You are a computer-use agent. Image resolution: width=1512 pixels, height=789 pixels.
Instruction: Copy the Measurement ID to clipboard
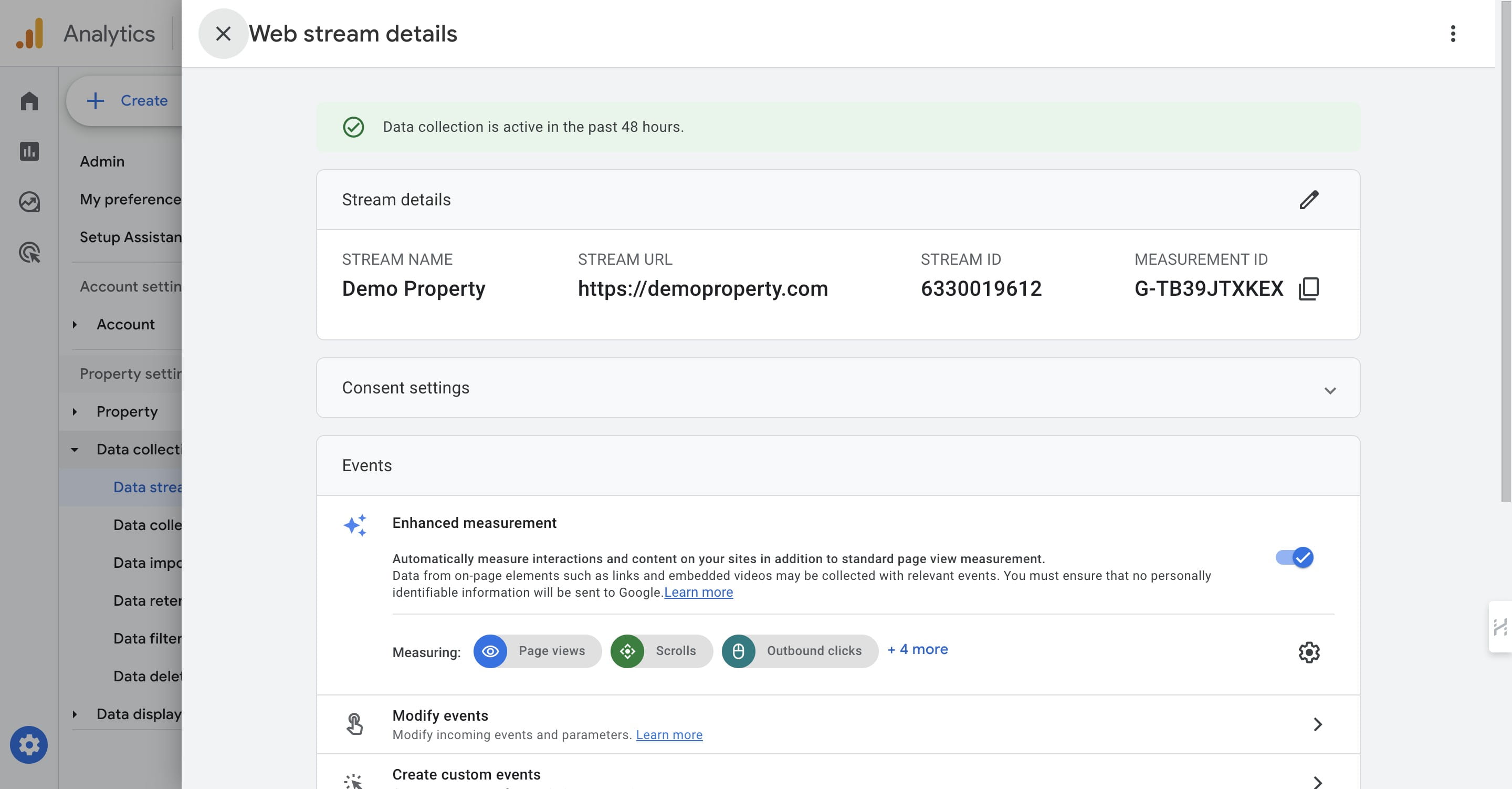point(1309,288)
